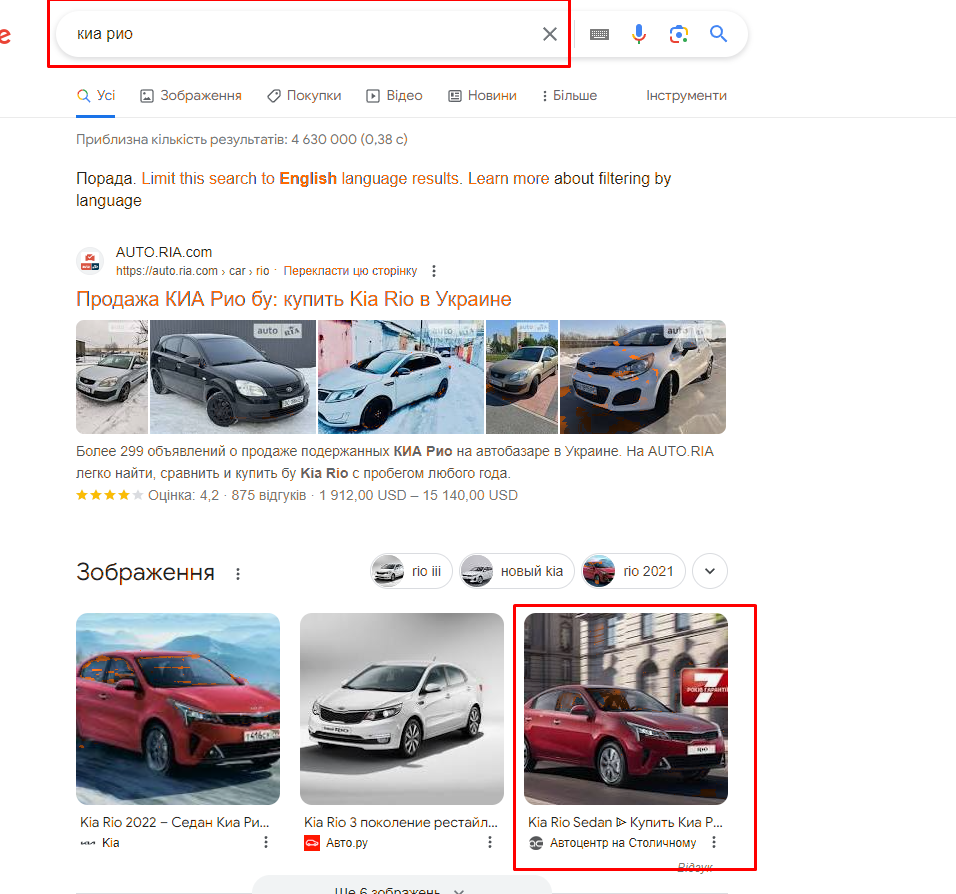Open the on-screen keyboard icon
Viewport: 956px width, 894px height.
coord(599,34)
